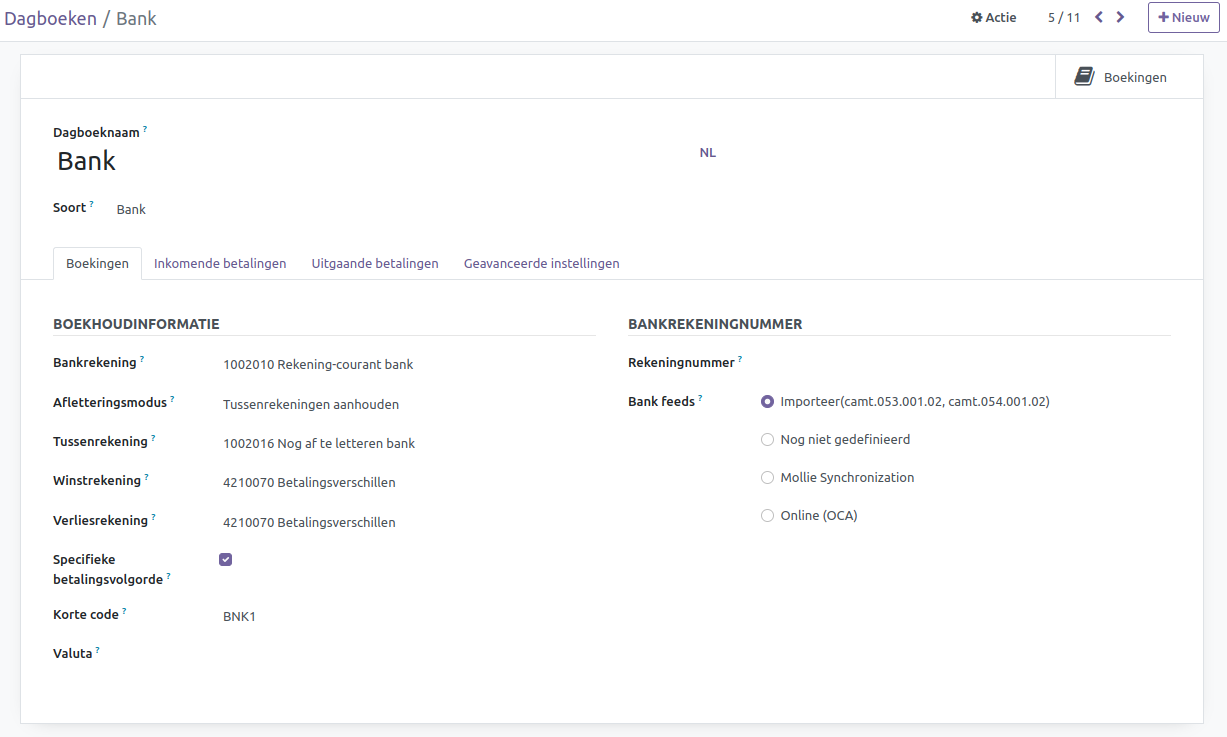Click the gear Actie menu
Screen dimensions: 1227x737
point(993,17)
